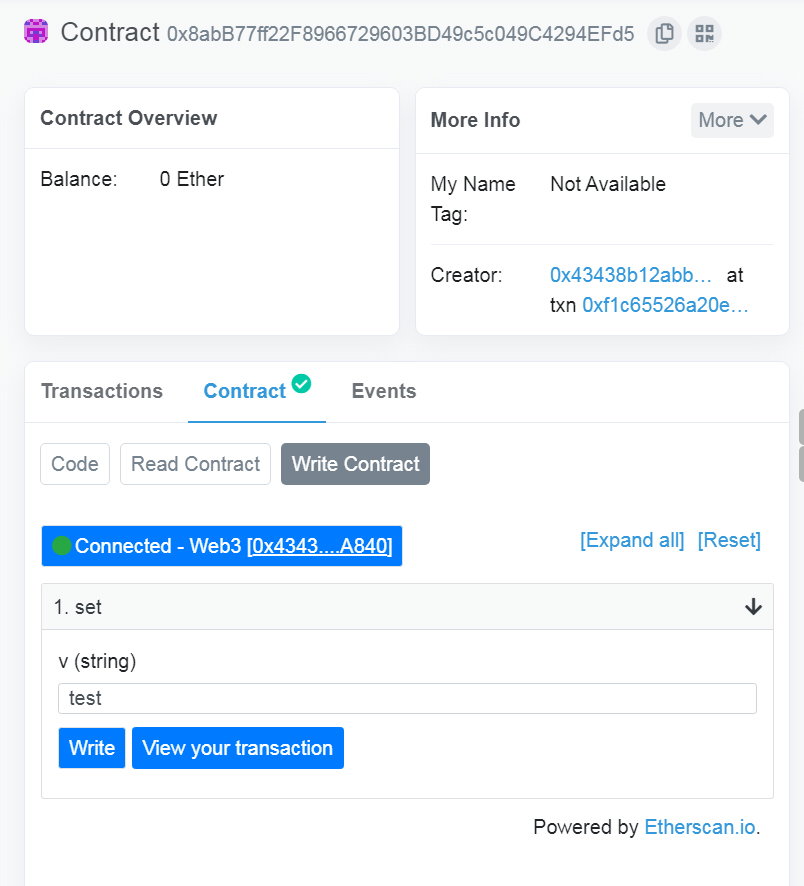Switch to Read Contract view
This screenshot has width=804, height=886.
point(195,464)
